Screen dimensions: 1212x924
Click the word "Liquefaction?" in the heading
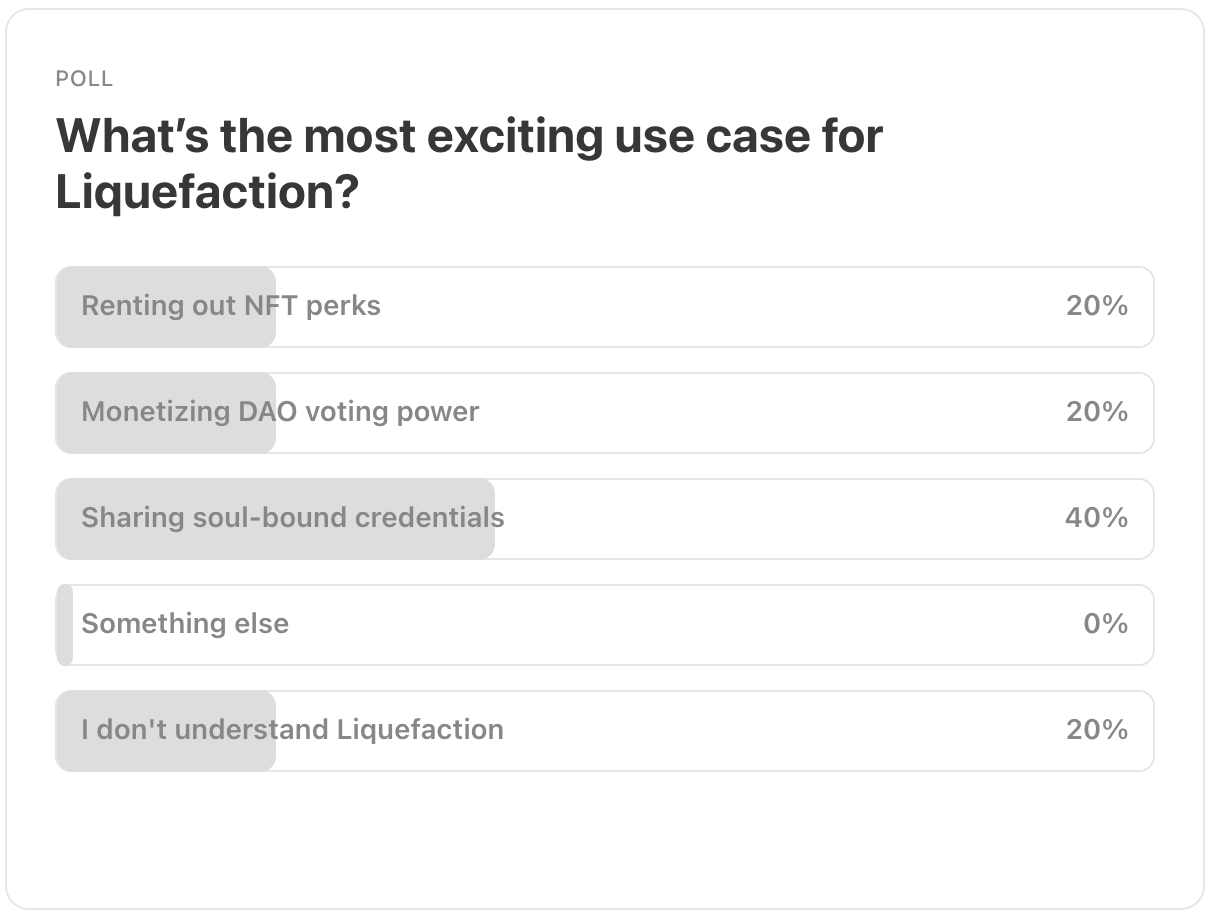[x=206, y=192]
